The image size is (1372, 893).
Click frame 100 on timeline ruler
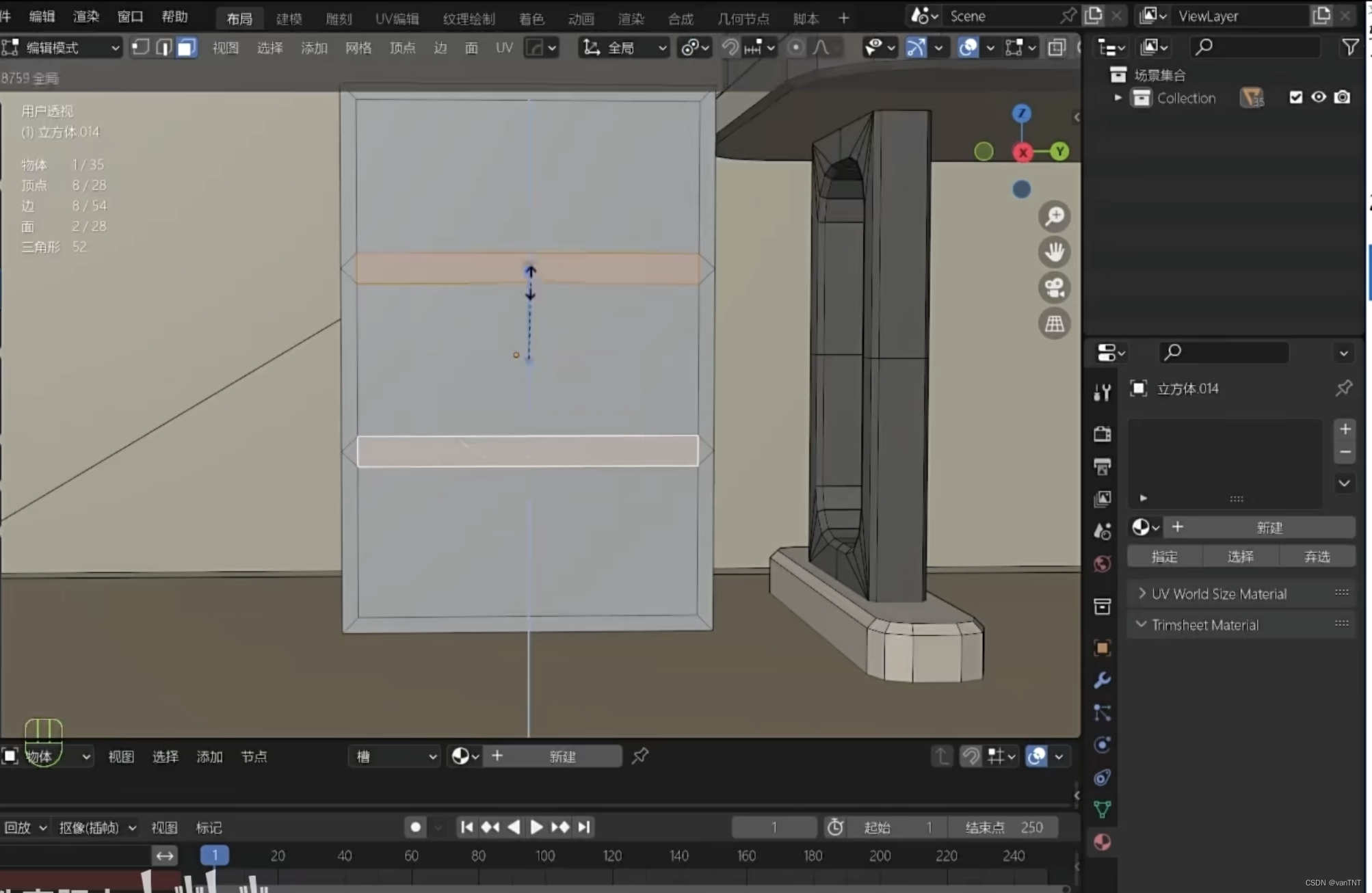coord(545,855)
